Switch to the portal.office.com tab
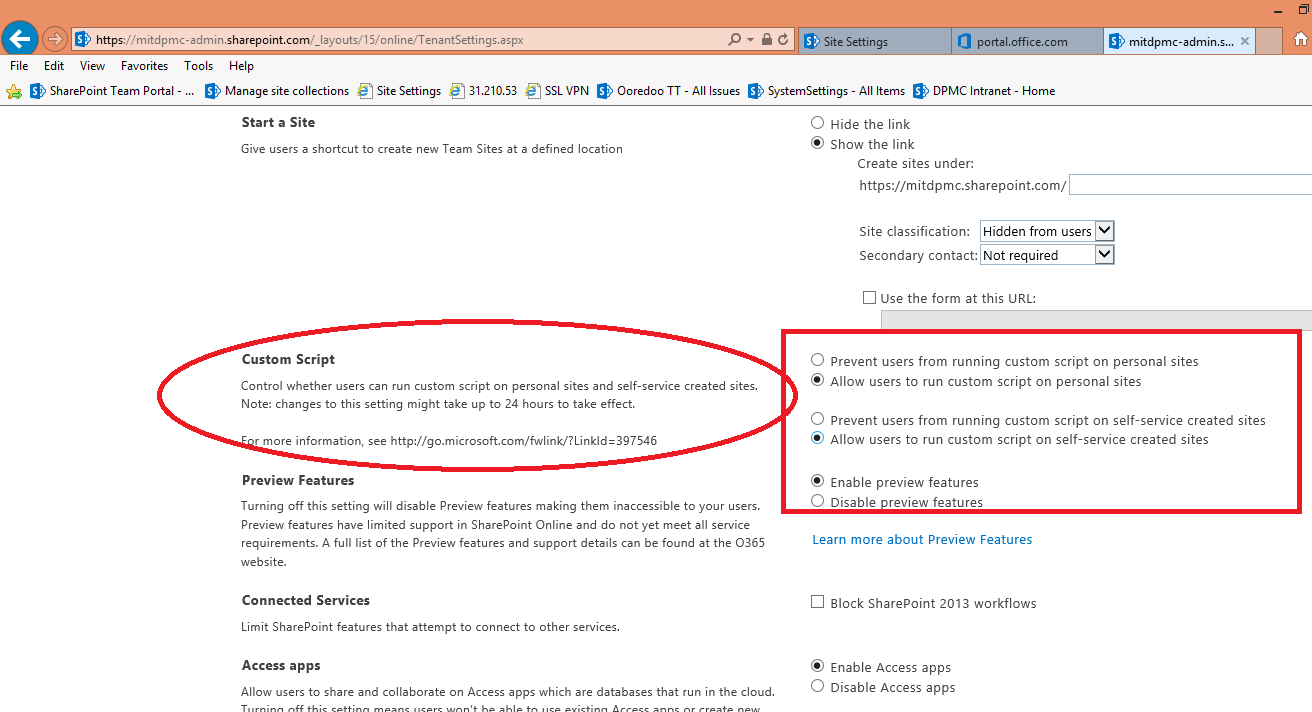The height and width of the screenshot is (712, 1312). (x=1022, y=41)
